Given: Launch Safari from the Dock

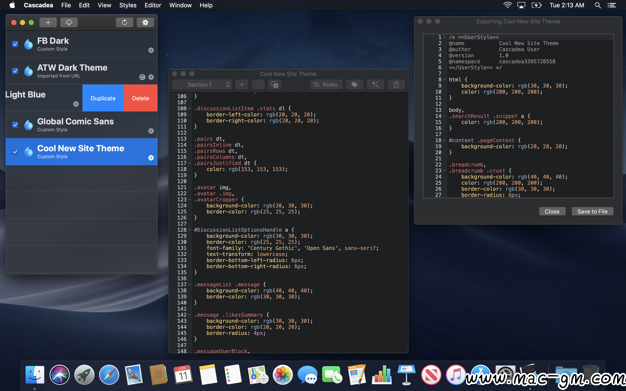Looking at the screenshot, I should 109,375.
